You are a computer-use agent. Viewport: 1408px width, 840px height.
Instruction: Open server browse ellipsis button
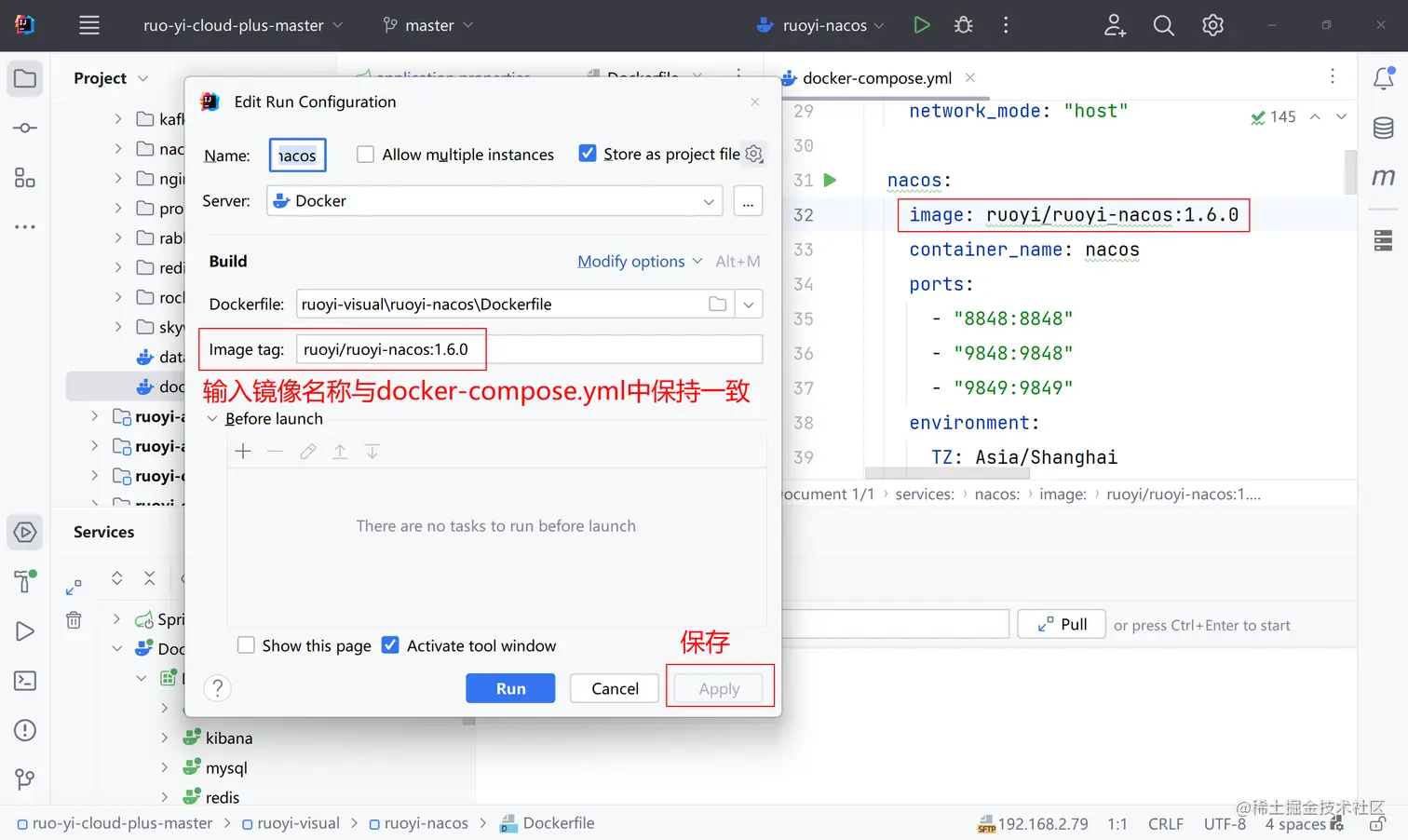pos(748,201)
